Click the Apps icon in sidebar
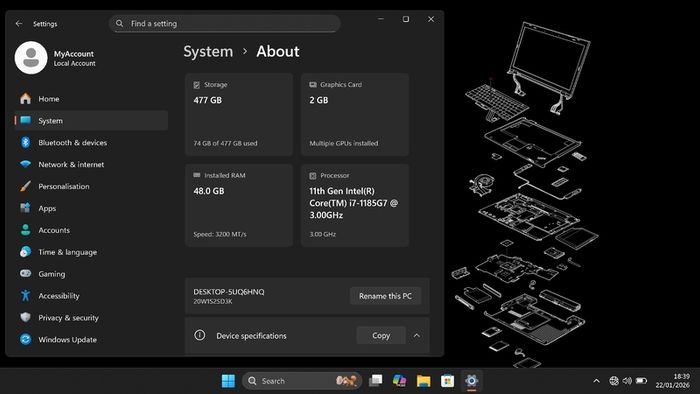The width and height of the screenshot is (700, 394). [x=25, y=208]
